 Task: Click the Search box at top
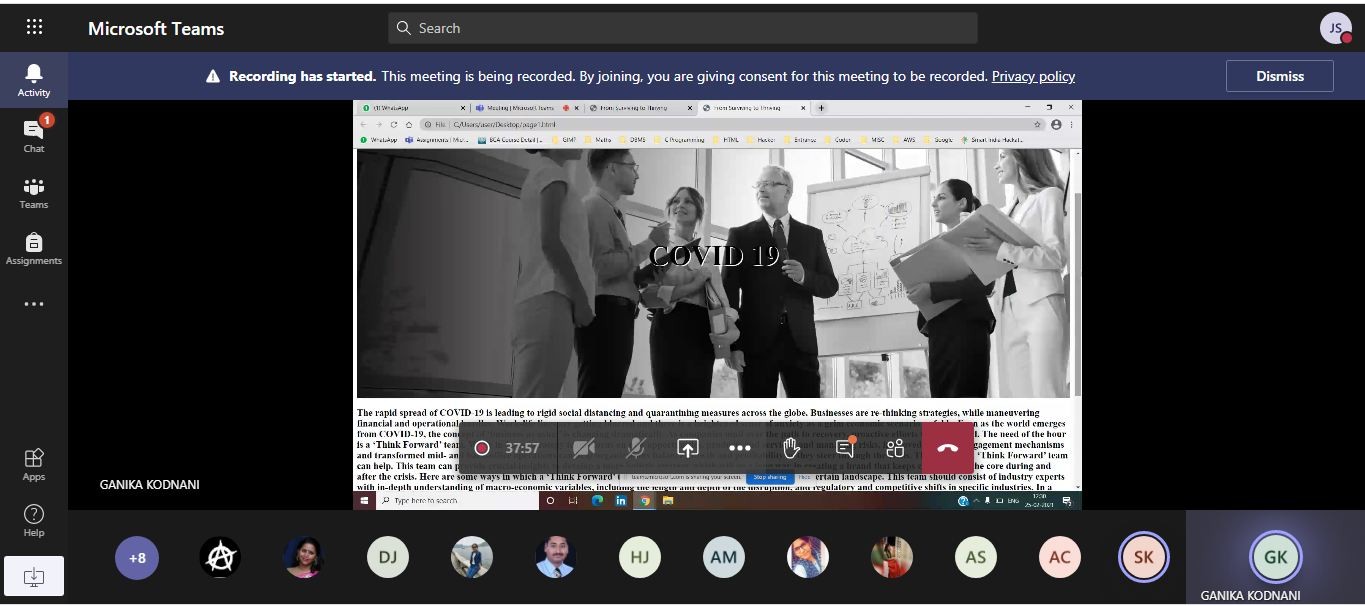point(682,28)
